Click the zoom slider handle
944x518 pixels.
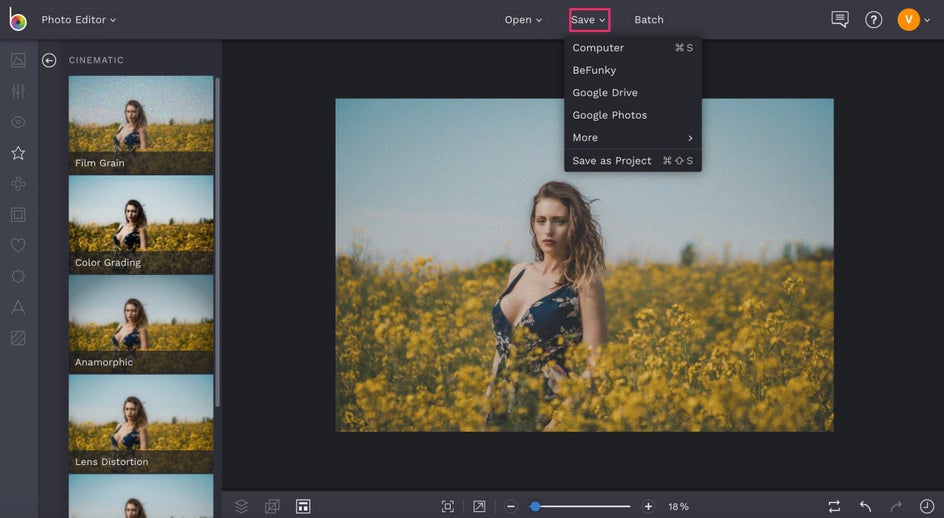coord(535,507)
